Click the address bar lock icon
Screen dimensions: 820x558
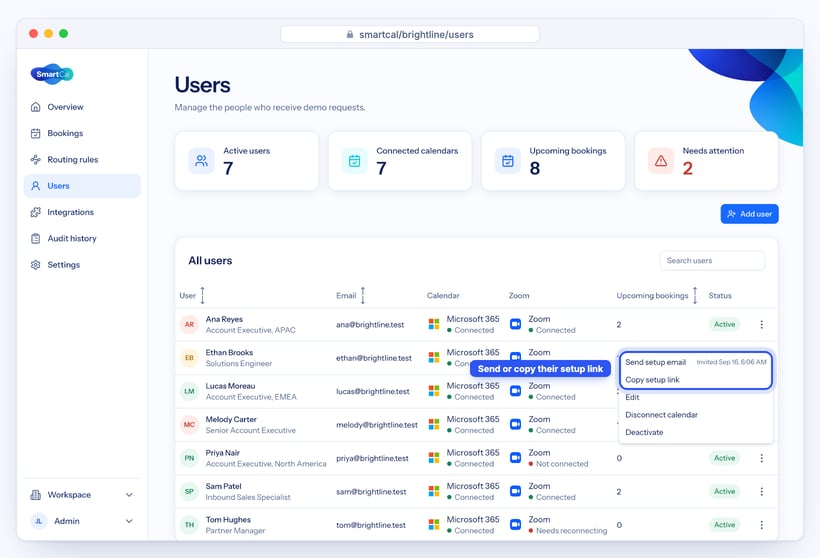click(350, 35)
